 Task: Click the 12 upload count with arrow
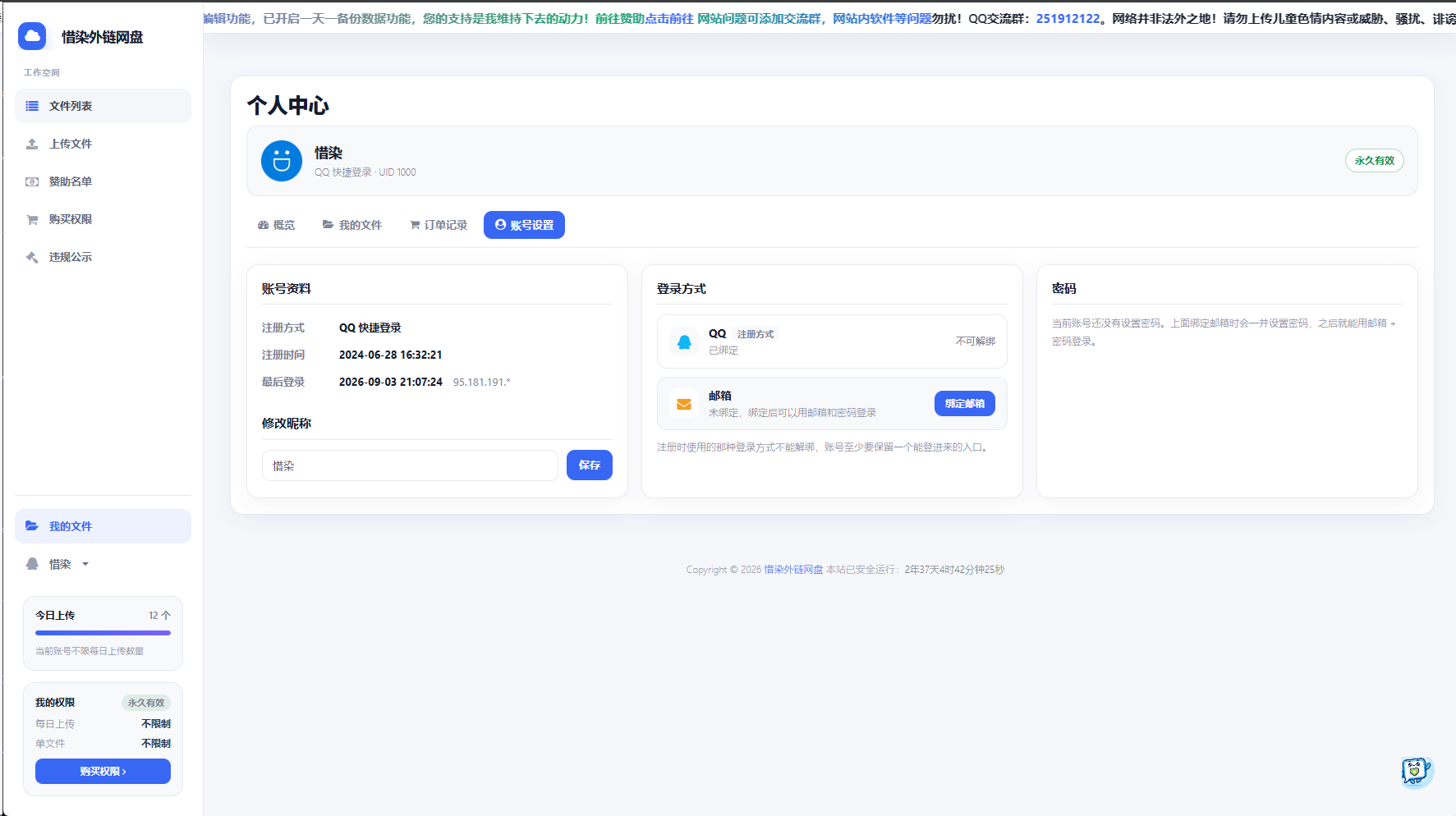coord(159,616)
